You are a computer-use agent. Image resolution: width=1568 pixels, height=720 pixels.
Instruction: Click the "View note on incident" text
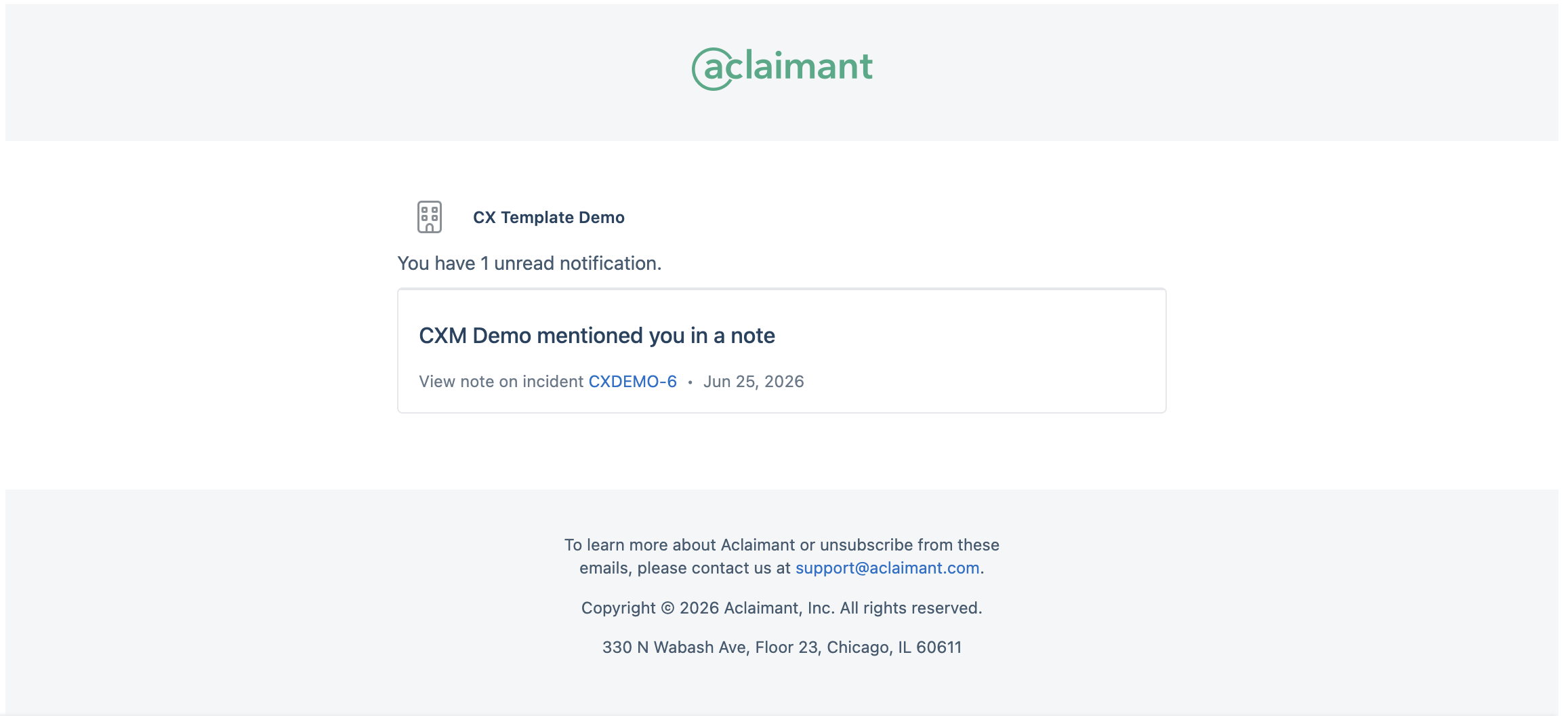(x=501, y=382)
